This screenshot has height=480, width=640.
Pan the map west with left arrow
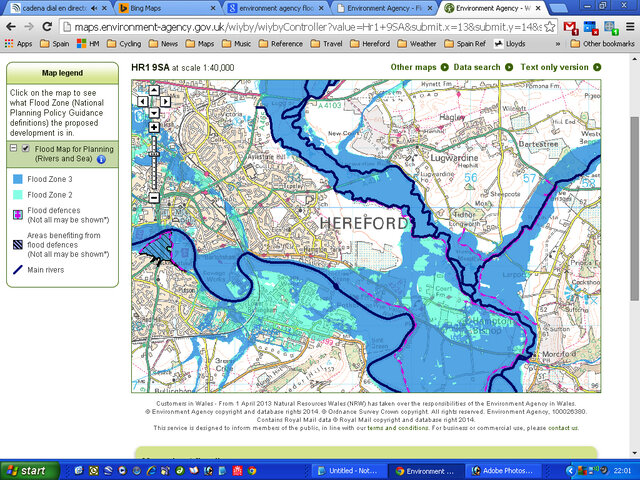click(x=144, y=101)
